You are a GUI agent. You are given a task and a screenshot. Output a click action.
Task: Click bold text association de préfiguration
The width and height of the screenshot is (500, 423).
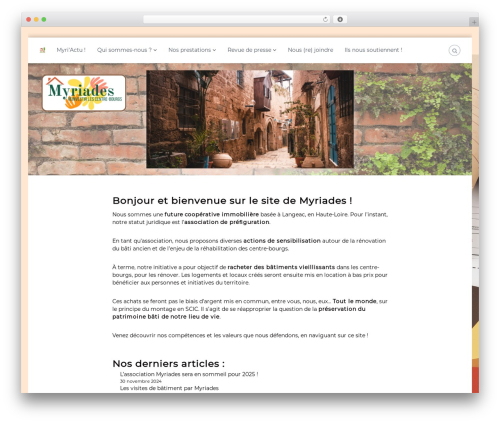pyautogui.click(x=227, y=222)
